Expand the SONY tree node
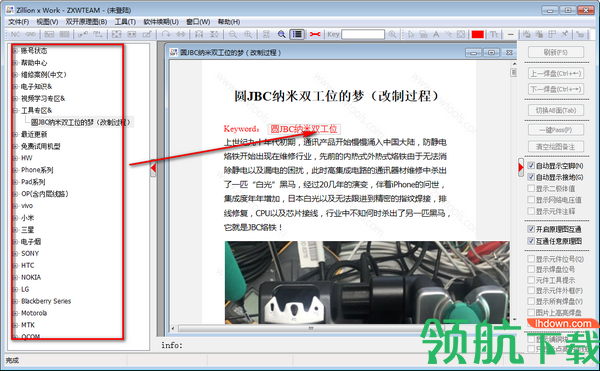 [x=15, y=253]
